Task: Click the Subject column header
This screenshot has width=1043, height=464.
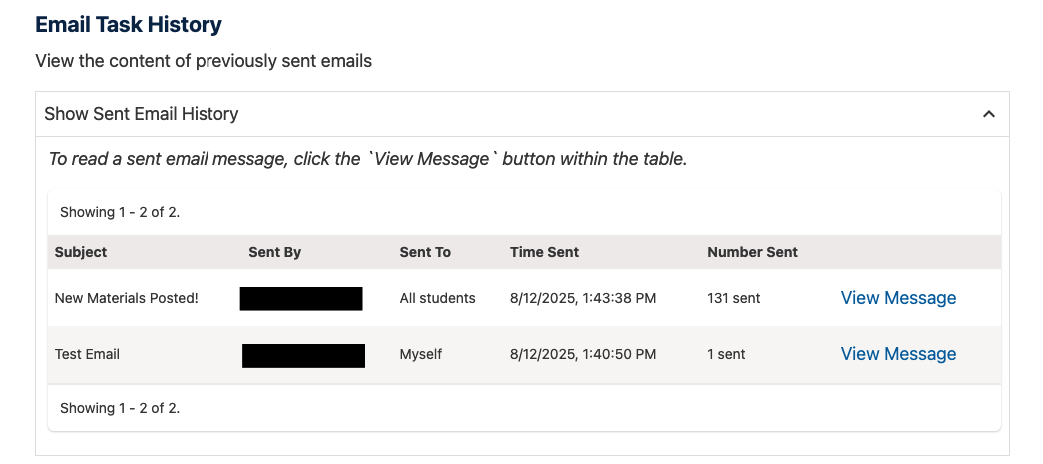Action: point(81,252)
